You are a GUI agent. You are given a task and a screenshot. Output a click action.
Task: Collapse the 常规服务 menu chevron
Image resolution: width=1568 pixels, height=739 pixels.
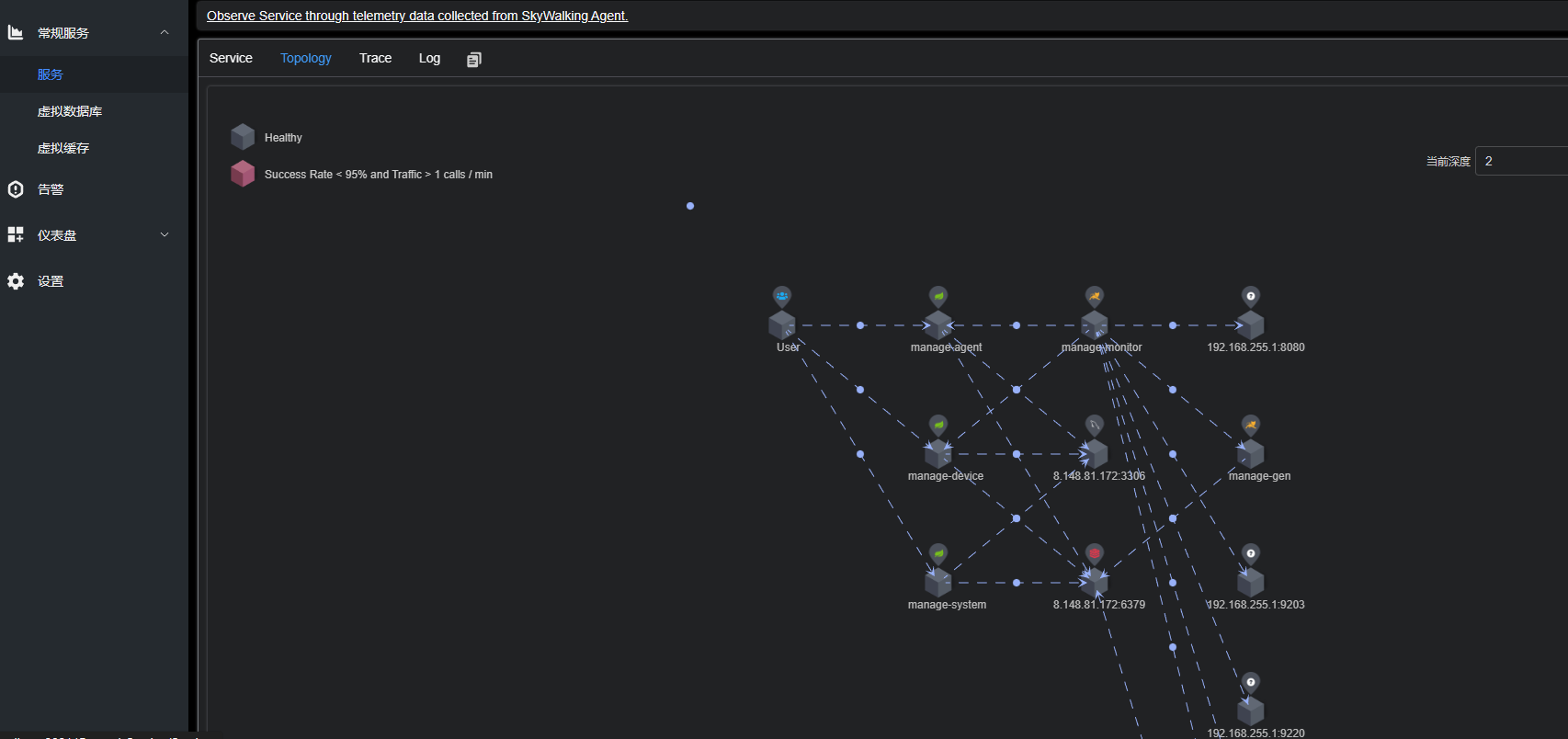(165, 32)
